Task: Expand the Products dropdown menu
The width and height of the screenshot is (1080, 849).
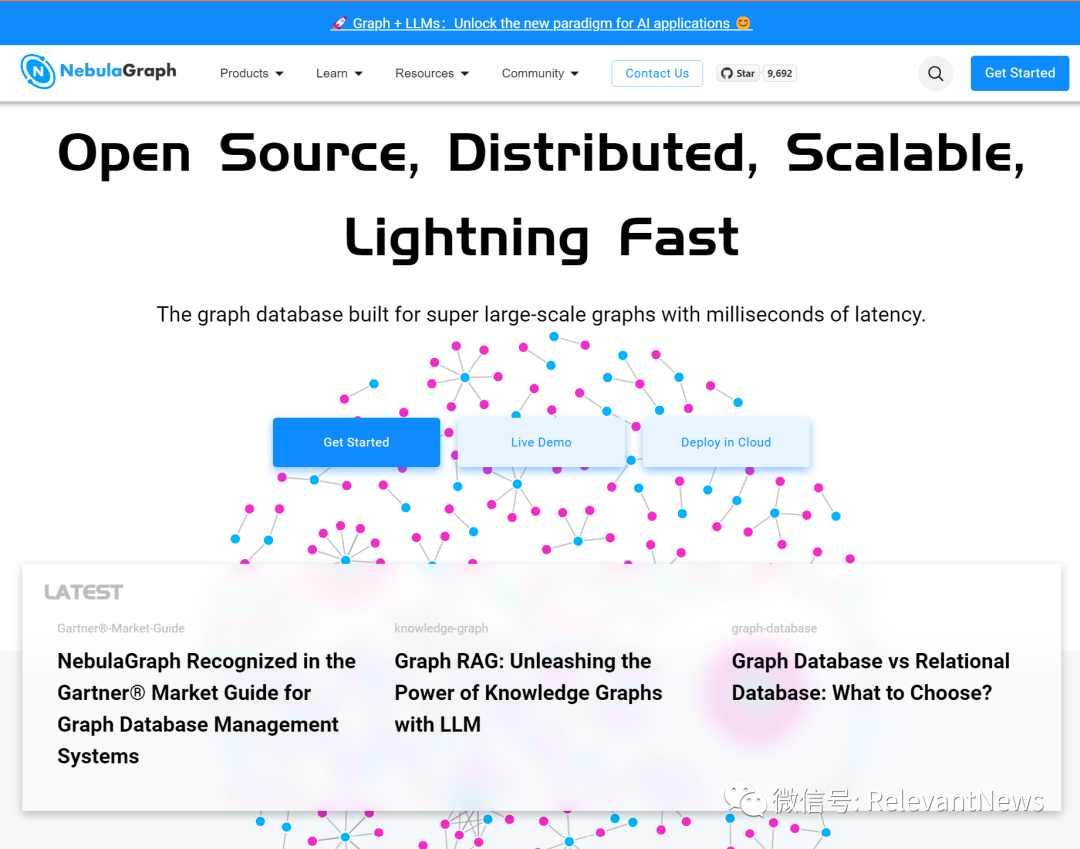Action: pyautogui.click(x=251, y=73)
